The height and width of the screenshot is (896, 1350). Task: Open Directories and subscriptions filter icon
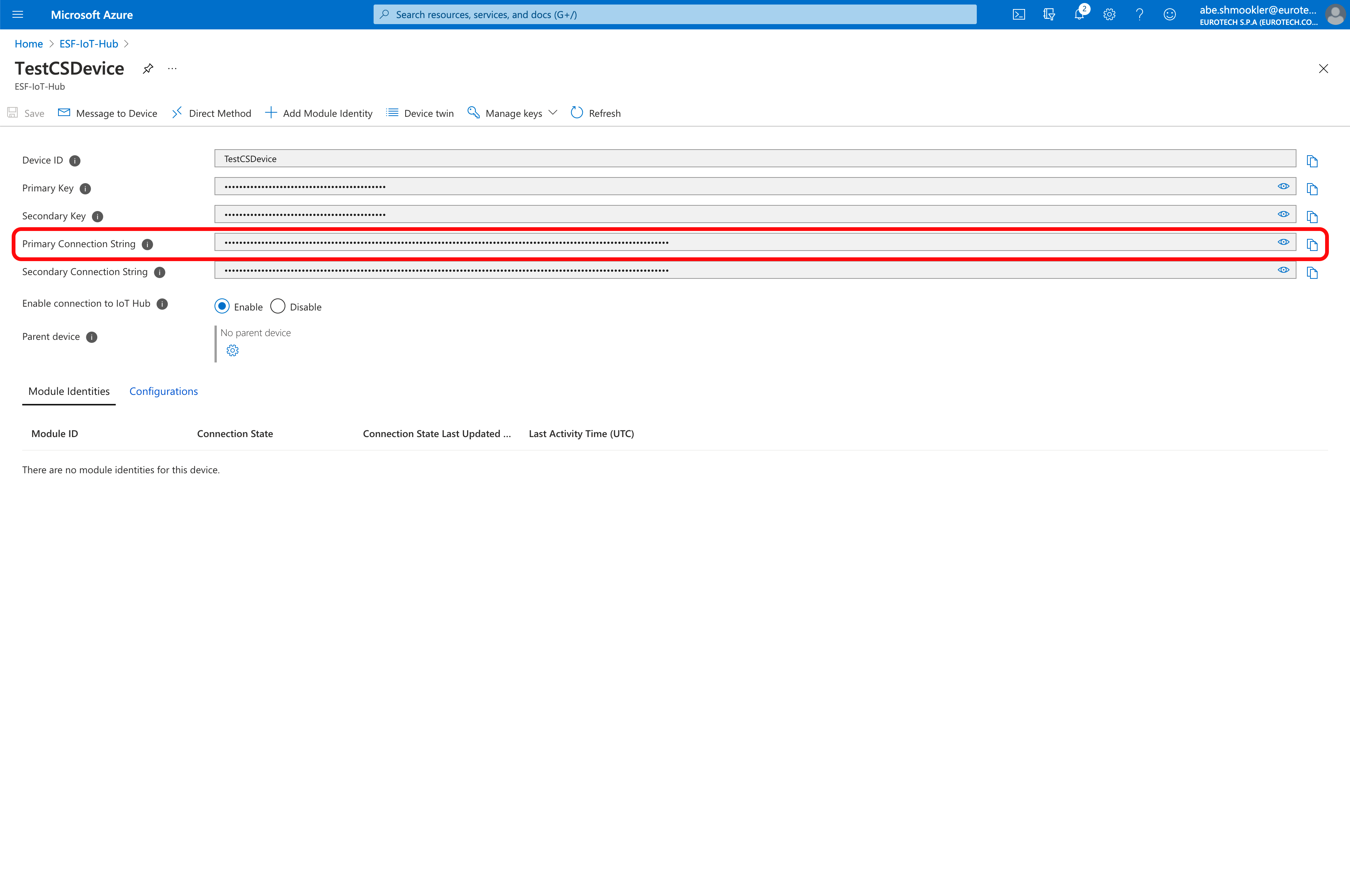coord(1049,14)
